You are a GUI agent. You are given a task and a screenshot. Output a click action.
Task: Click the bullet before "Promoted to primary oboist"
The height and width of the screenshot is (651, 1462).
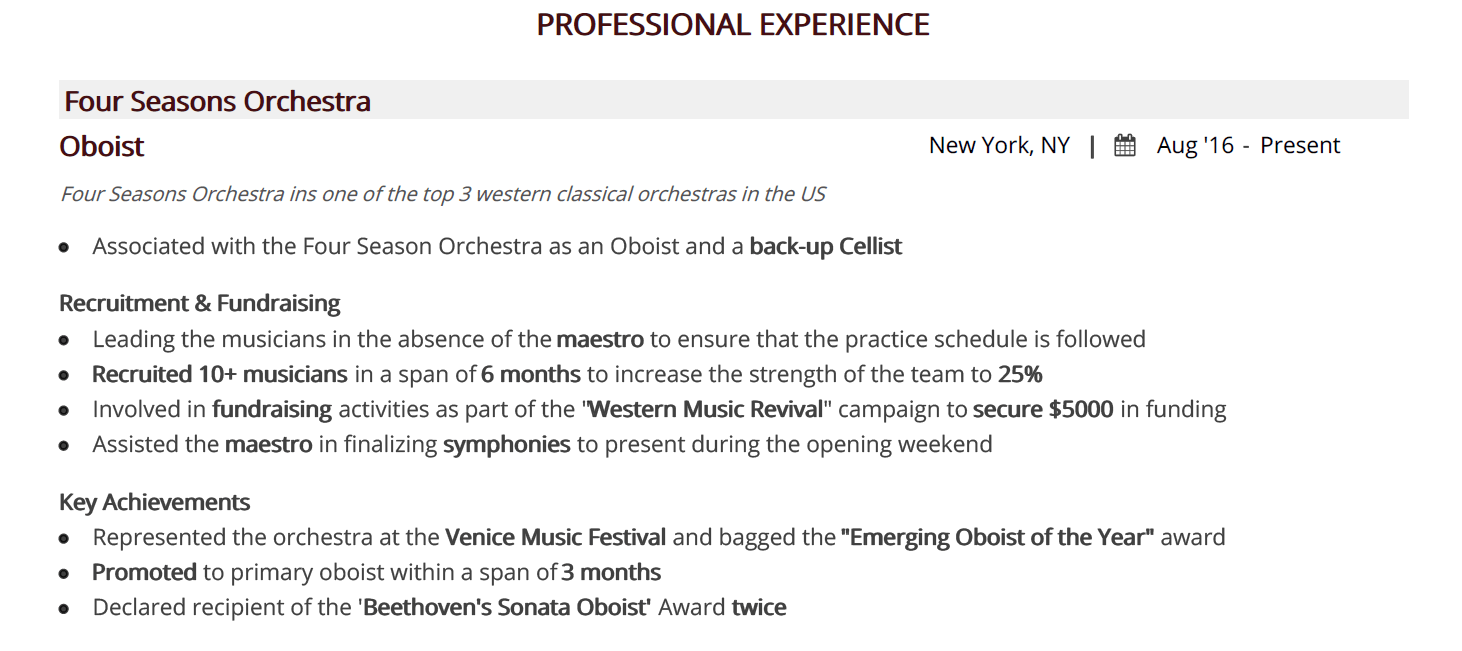coord(65,574)
